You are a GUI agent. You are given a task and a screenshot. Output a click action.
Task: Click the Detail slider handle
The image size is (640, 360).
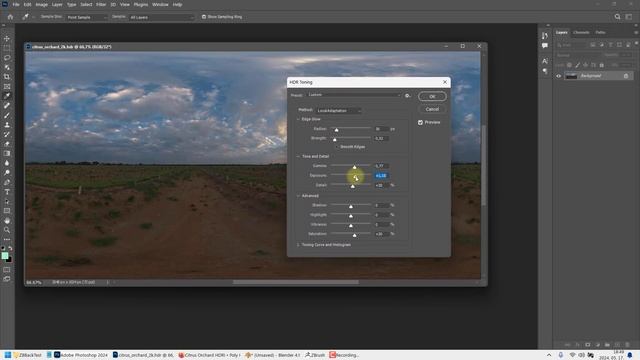point(353,186)
